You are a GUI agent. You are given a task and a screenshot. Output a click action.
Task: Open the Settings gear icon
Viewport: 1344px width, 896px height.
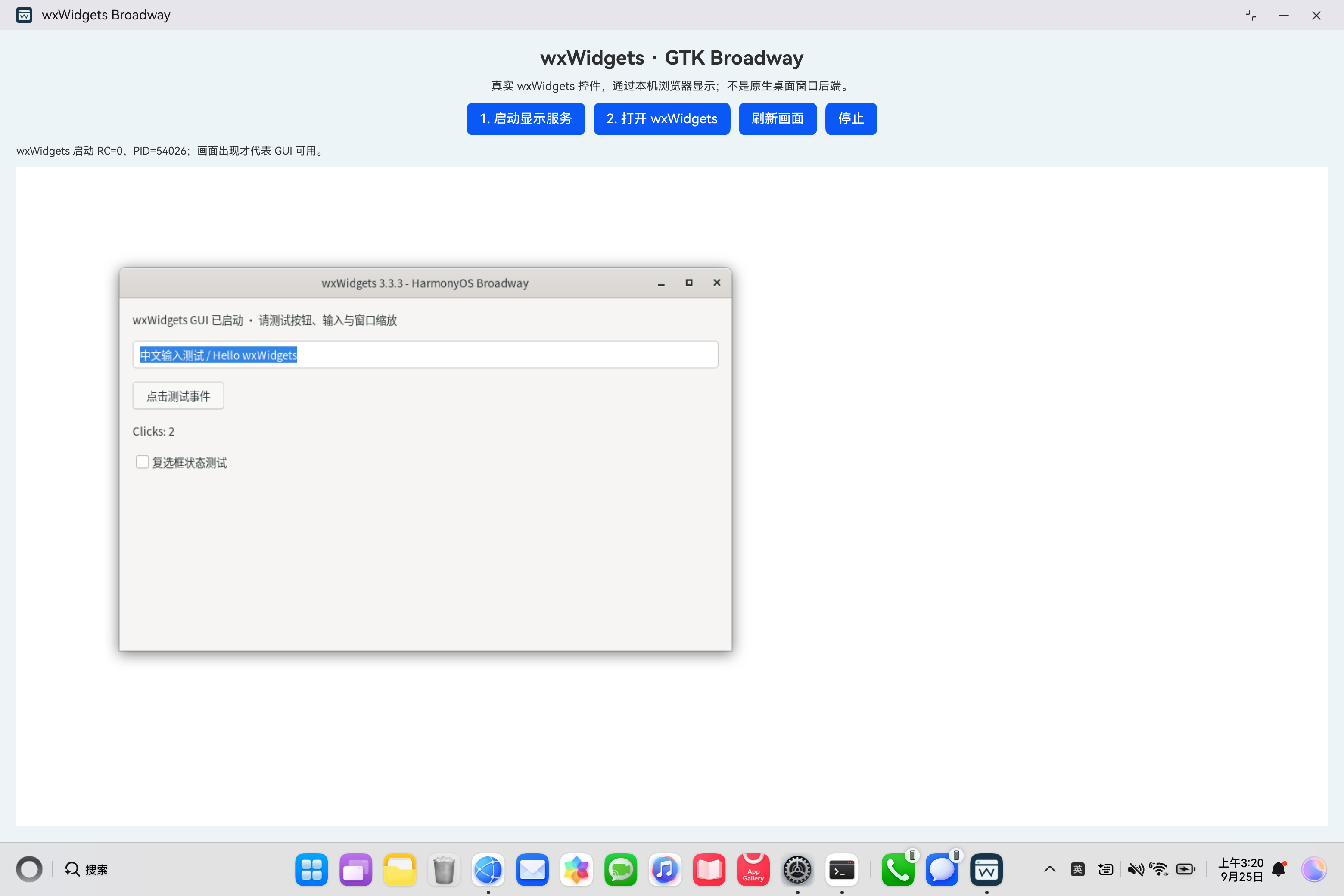point(797,870)
